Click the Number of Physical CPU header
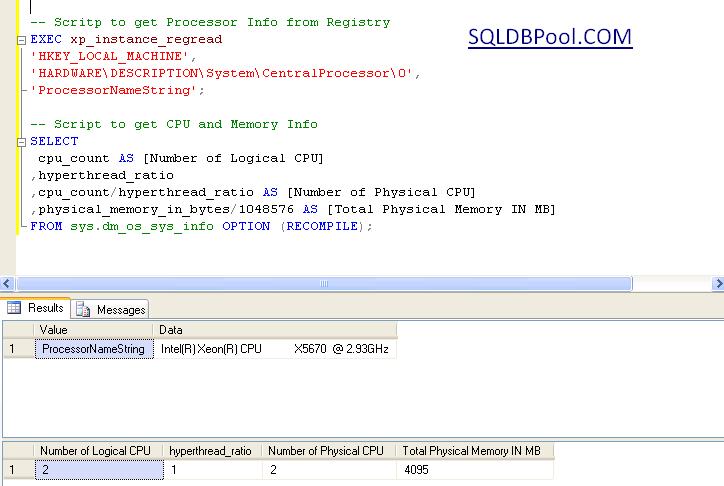This screenshot has height=486, width=724. click(328, 451)
